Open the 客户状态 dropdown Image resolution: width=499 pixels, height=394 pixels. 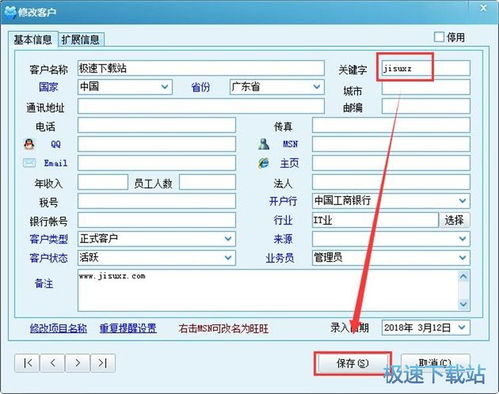tap(228, 258)
